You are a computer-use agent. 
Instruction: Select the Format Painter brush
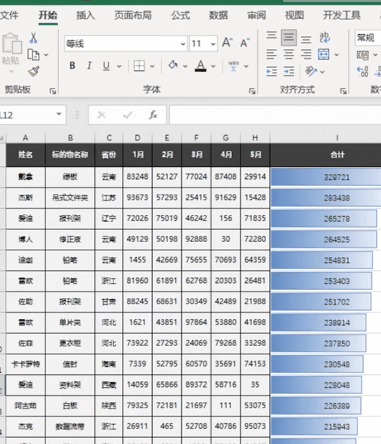[x=33, y=71]
